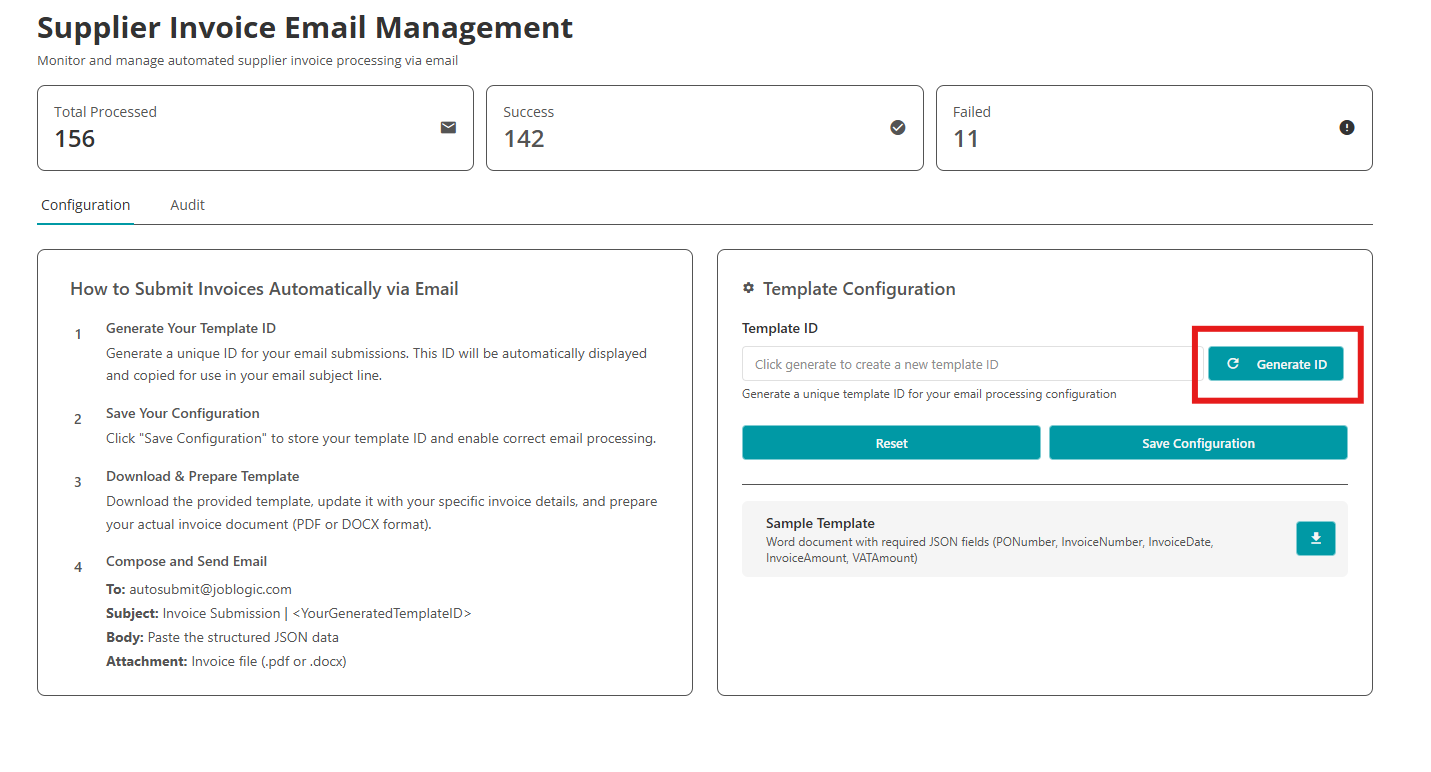This screenshot has width=1431, height=772.
Task: Generate a new template ID
Action: pyautogui.click(x=1276, y=364)
